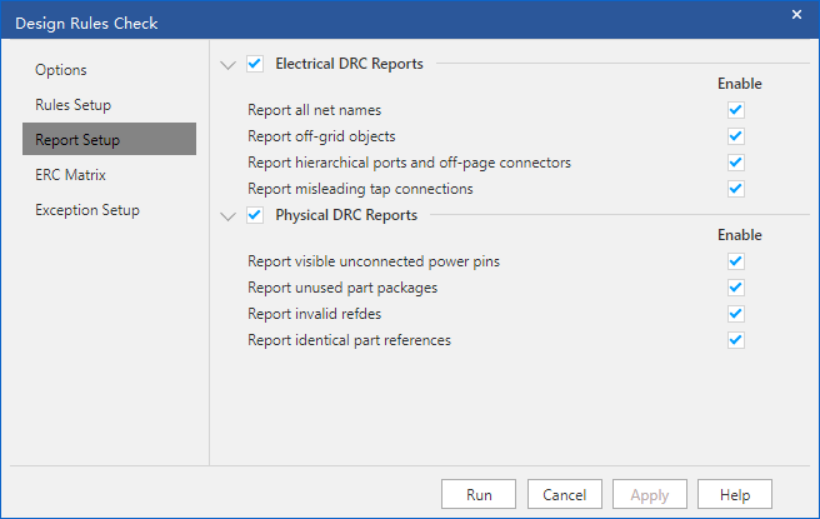Go to Exception Setup section
The image size is (820, 519).
(x=87, y=210)
